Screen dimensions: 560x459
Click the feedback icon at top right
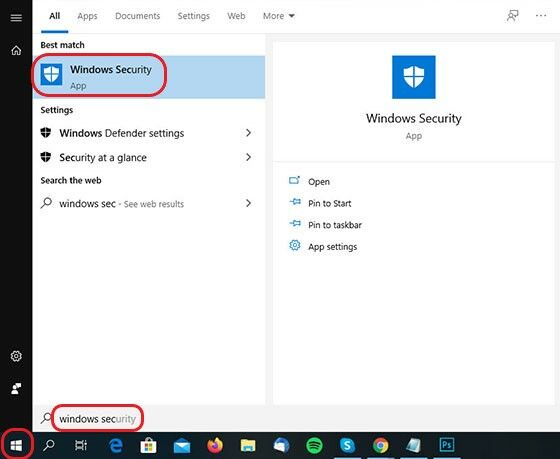coord(512,16)
